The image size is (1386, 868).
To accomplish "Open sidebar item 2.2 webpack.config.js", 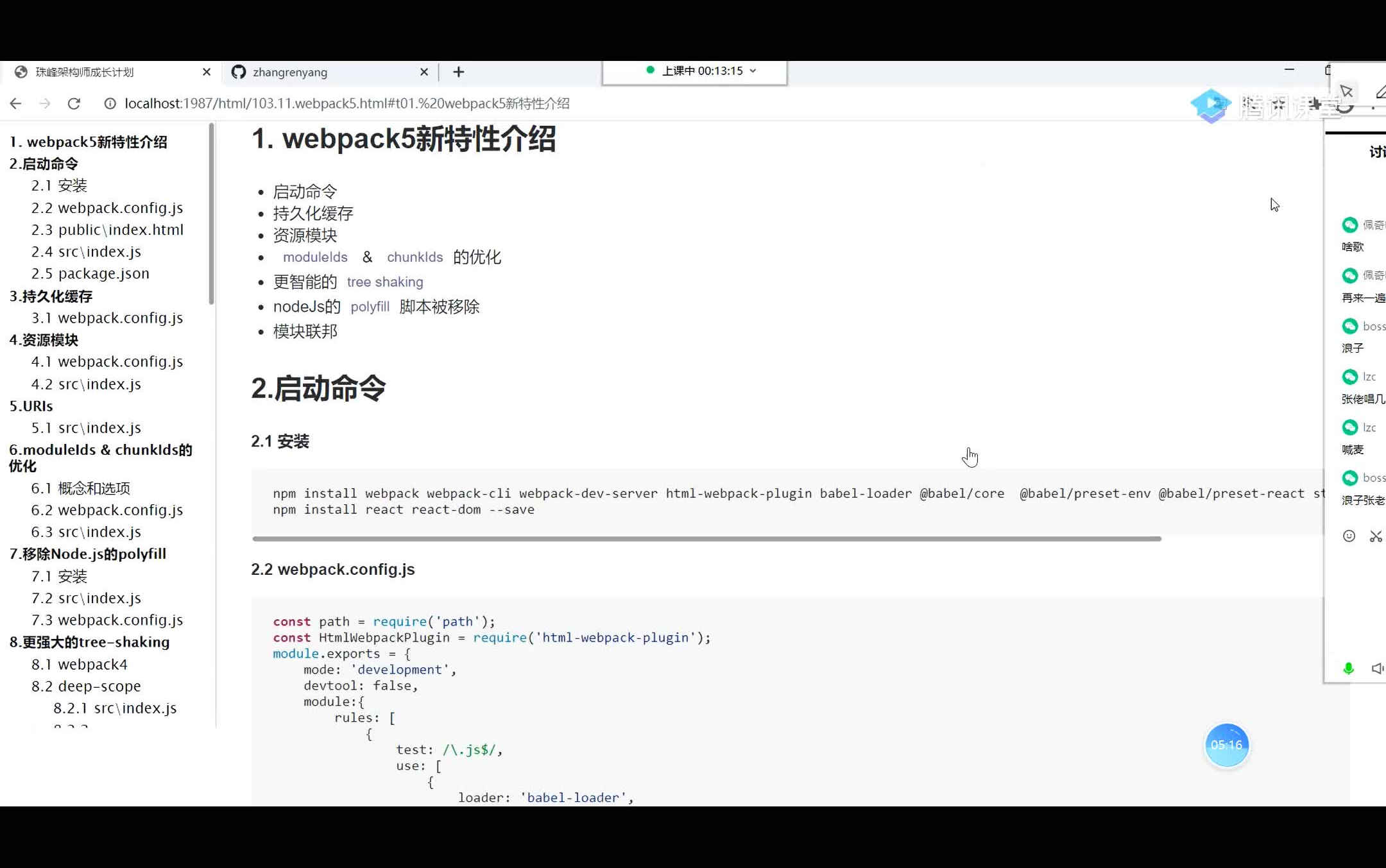I will pos(107,208).
